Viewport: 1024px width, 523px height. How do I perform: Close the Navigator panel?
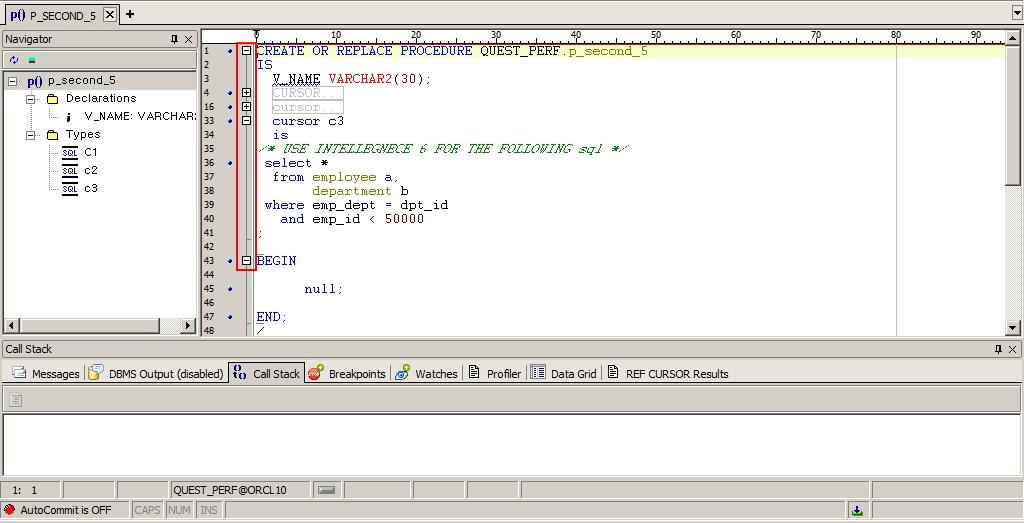click(190, 39)
